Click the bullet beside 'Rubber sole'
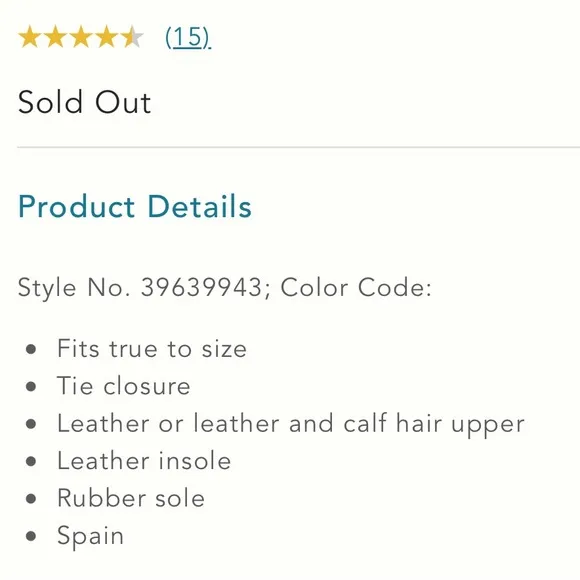This screenshot has width=580, height=580. pyautogui.click(x=31, y=499)
